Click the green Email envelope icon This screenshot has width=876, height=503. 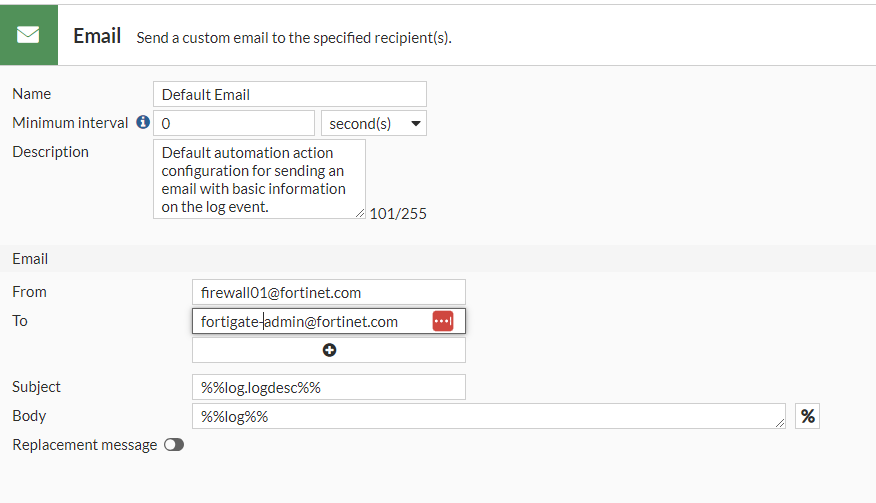tap(28, 35)
